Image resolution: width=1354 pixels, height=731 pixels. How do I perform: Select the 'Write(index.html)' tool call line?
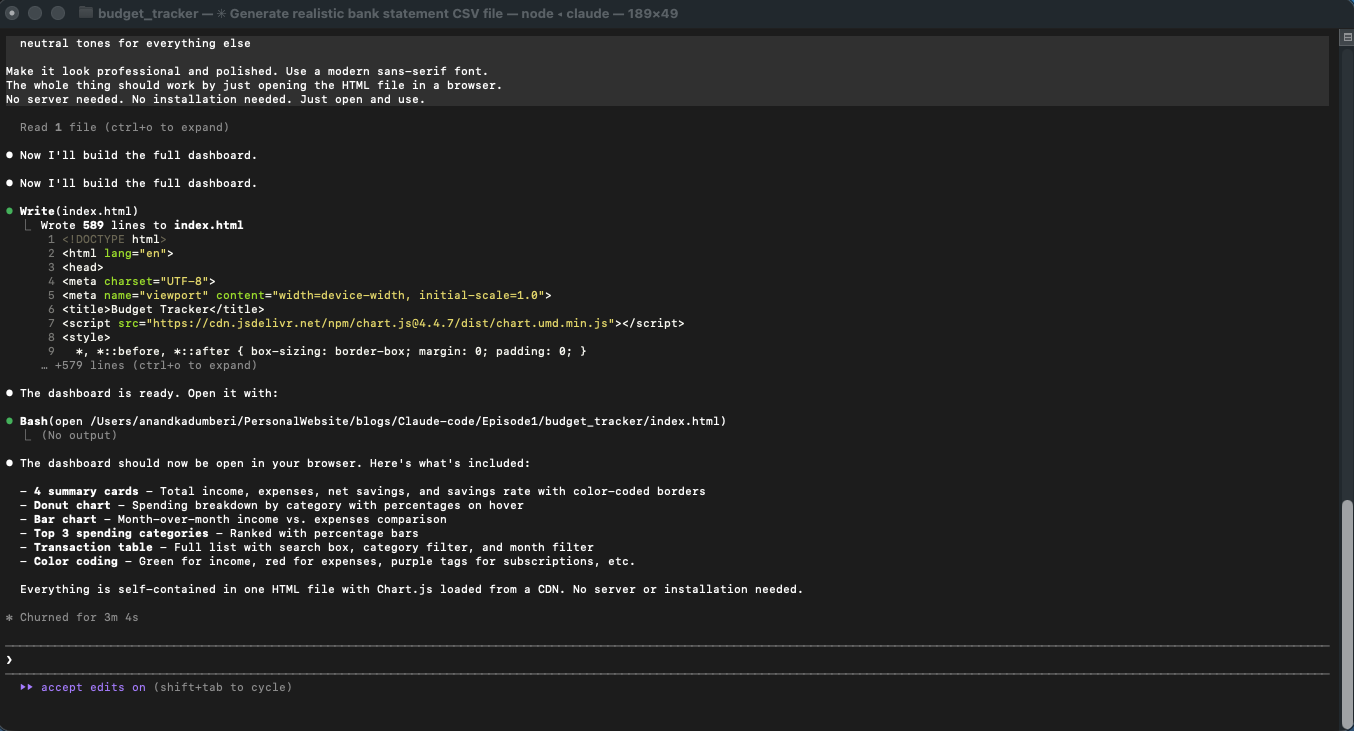[x=79, y=211]
